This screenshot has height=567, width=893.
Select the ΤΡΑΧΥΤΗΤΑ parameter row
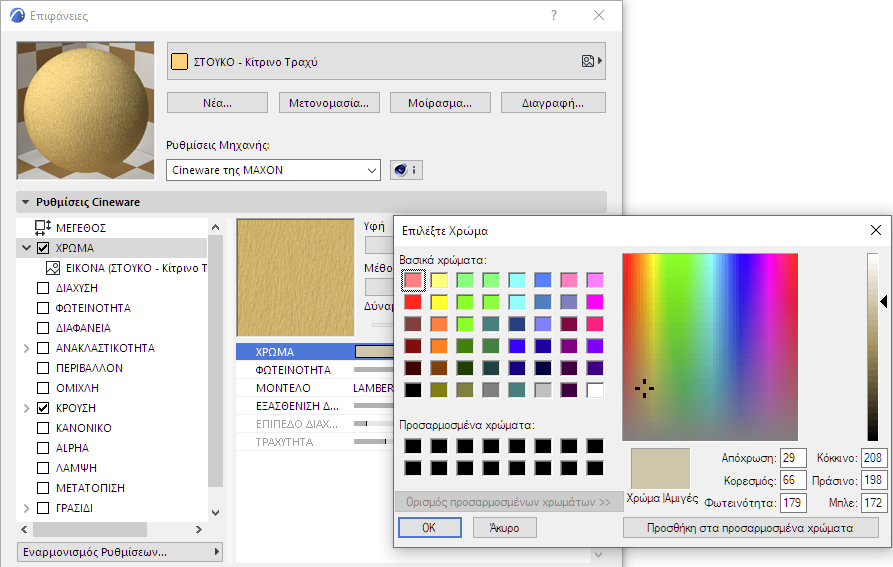[x=314, y=442]
